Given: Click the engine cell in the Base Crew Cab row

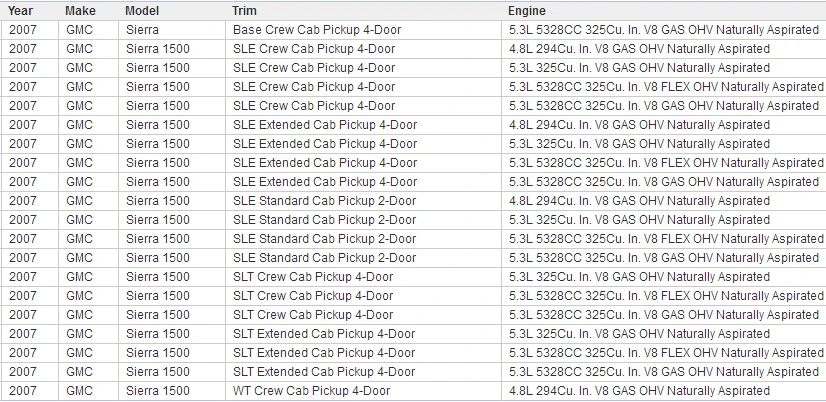Looking at the screenshot, I should (x=664, y=30).
